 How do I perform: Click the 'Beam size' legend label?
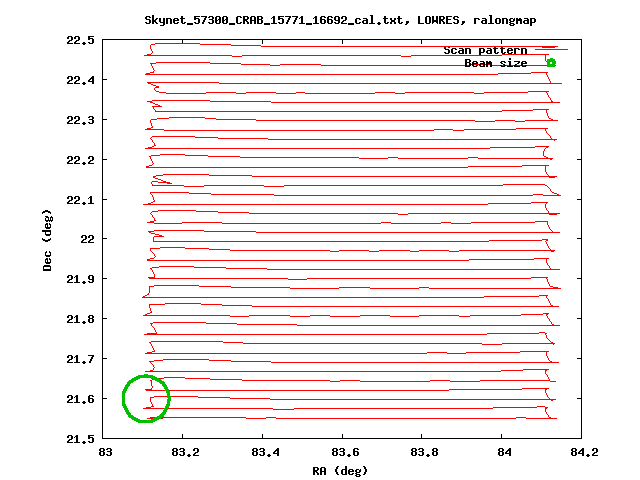pyautogui.click(x=496, y=63)
